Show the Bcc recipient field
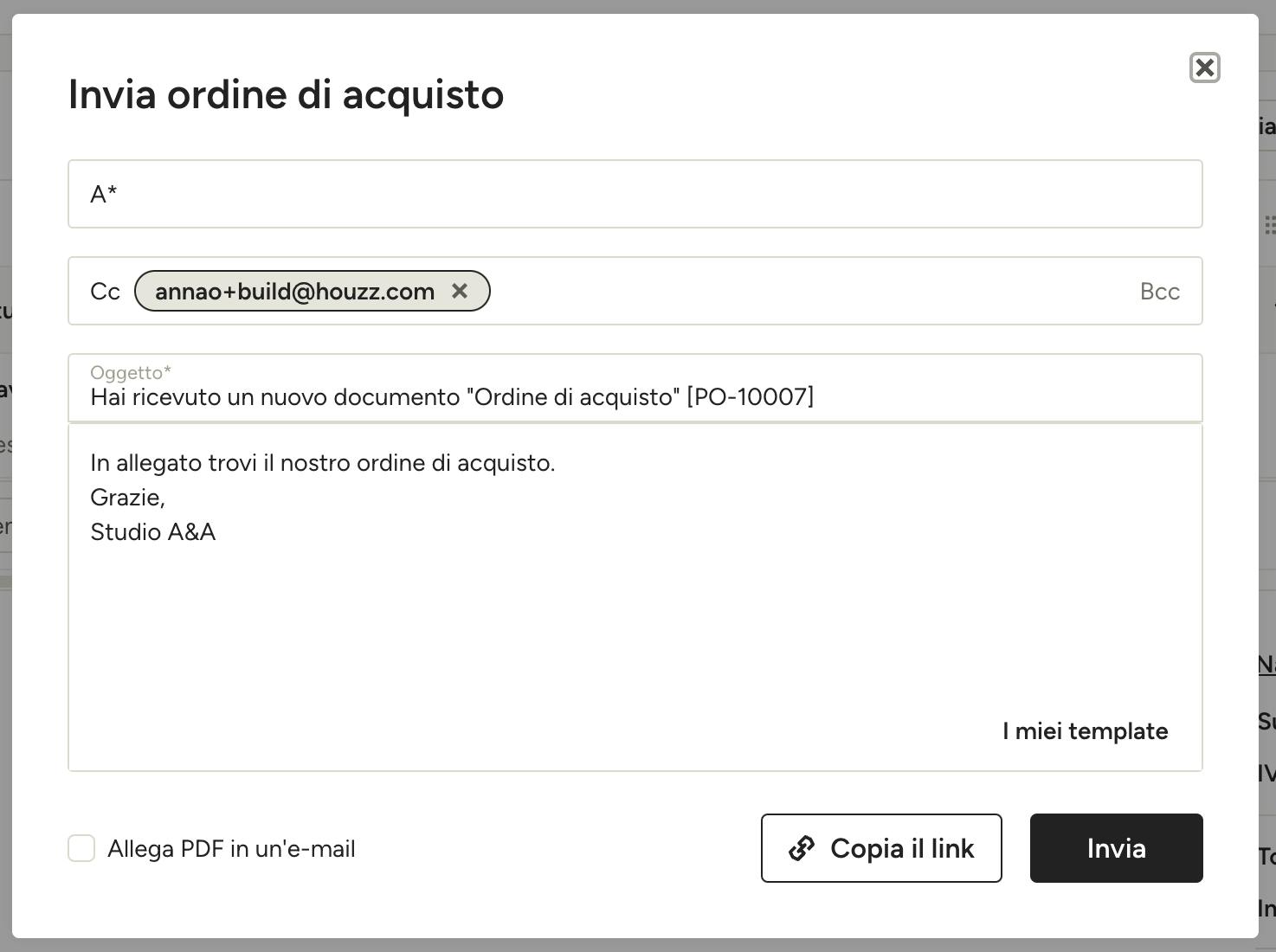Screen dimensions: 1276x952 tap(1160, 292)
